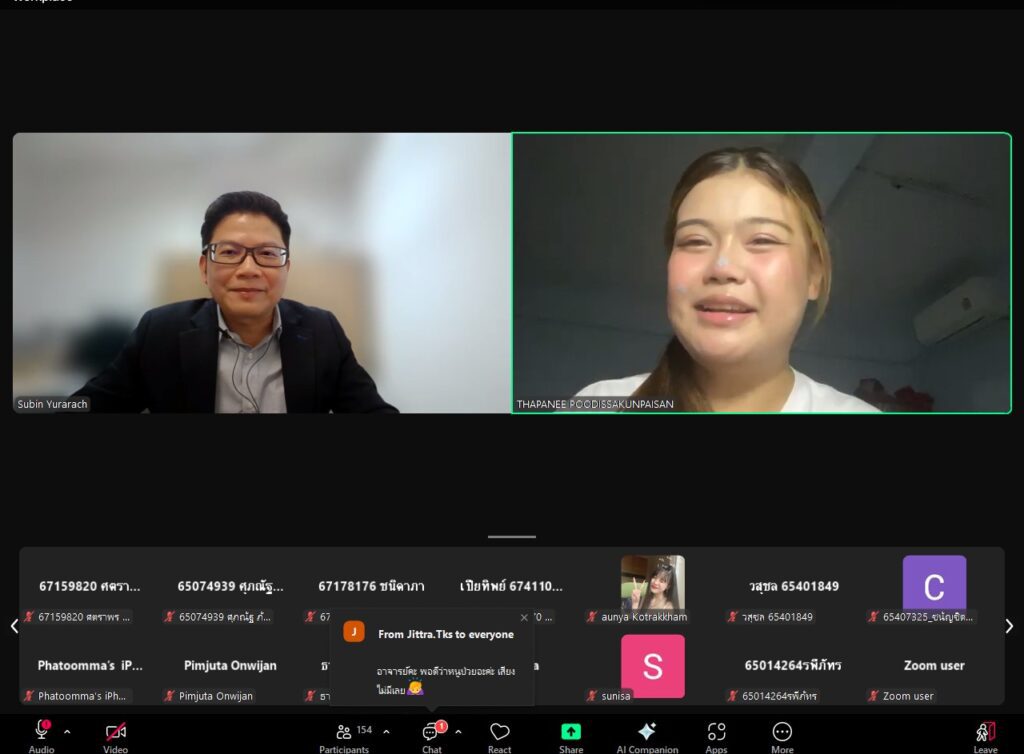
Task: Expand audio options arrow next to Audio
Action: pyautogui.click(x=67, y=732)
